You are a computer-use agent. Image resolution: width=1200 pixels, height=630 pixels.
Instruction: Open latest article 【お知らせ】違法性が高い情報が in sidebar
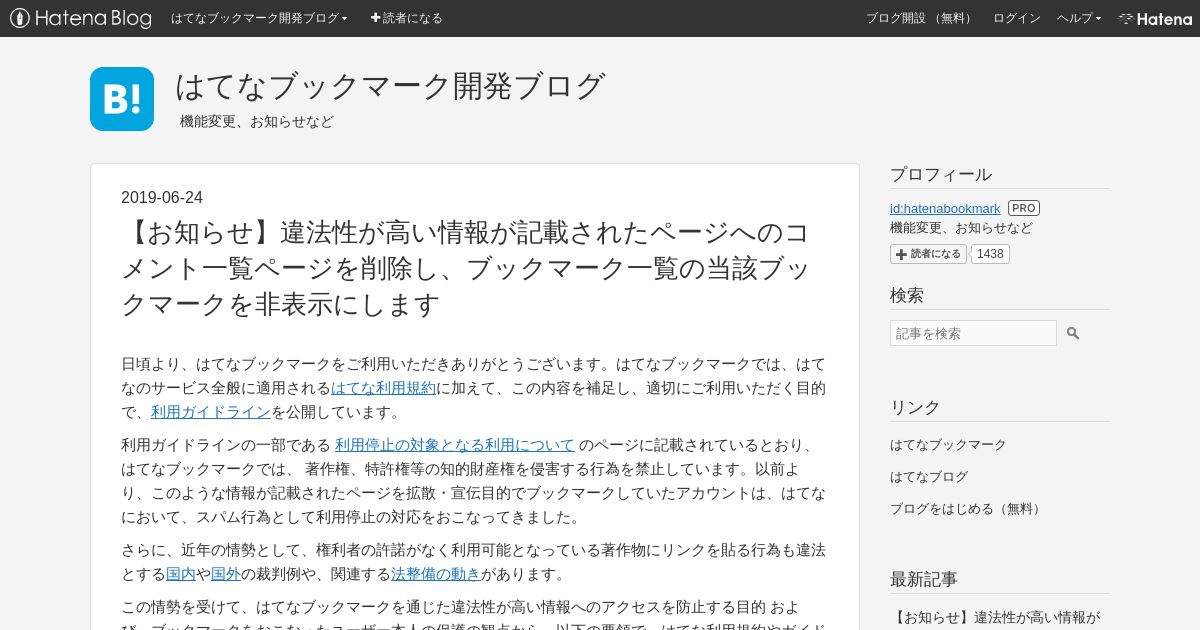[x=995, y=617]
